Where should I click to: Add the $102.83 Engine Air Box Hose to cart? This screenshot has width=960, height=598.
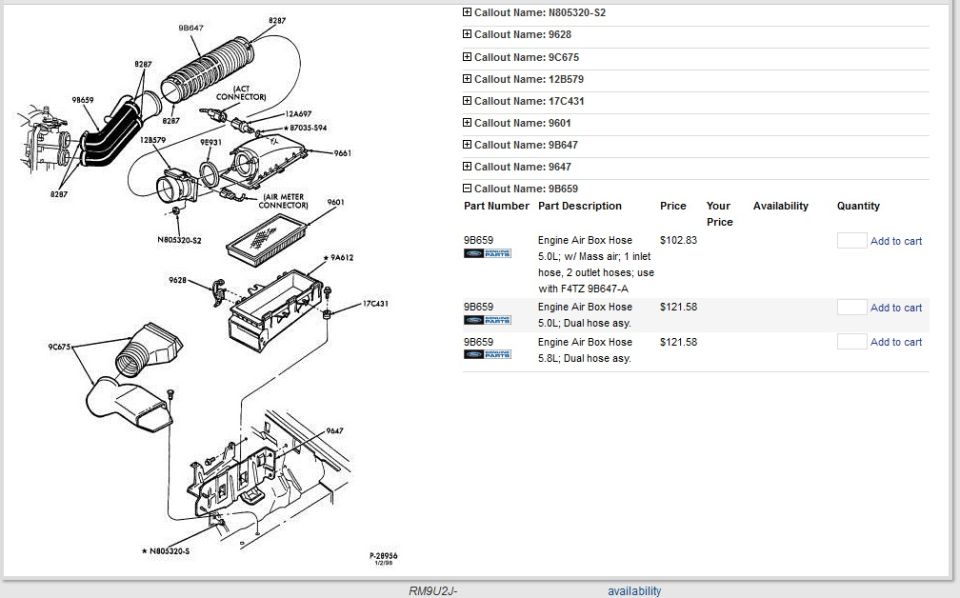point(896,241)
